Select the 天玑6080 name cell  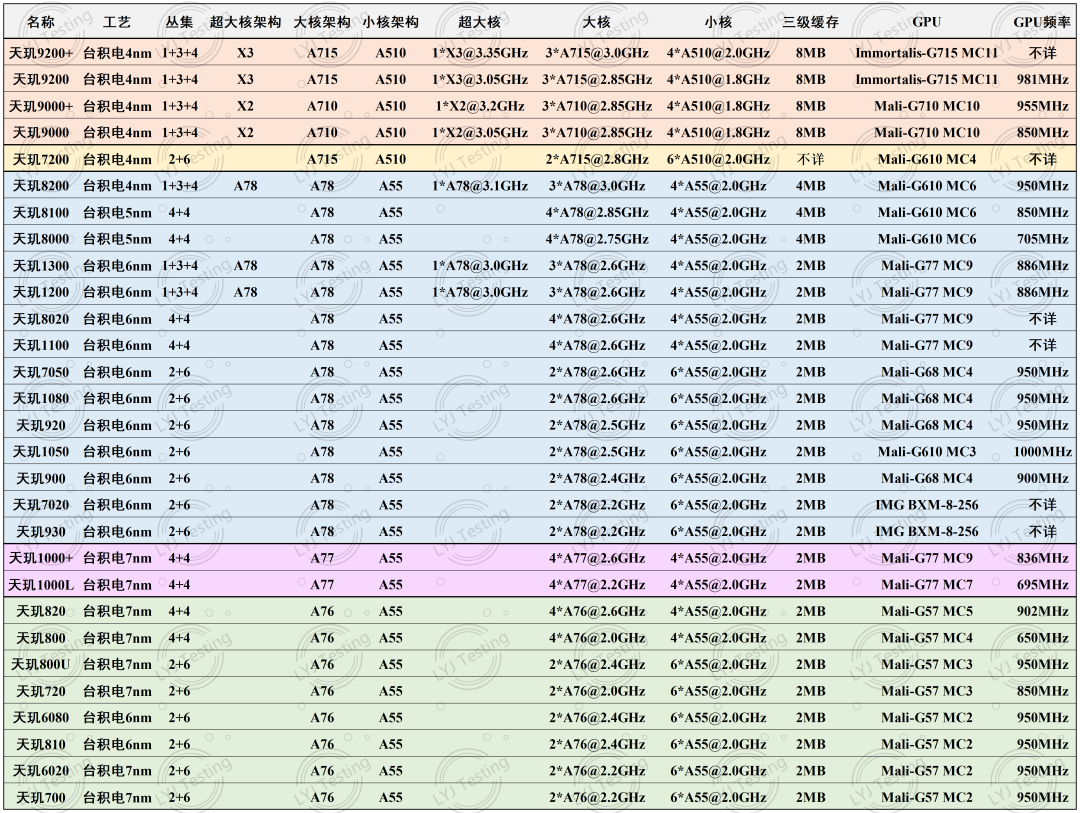(41, 717)
